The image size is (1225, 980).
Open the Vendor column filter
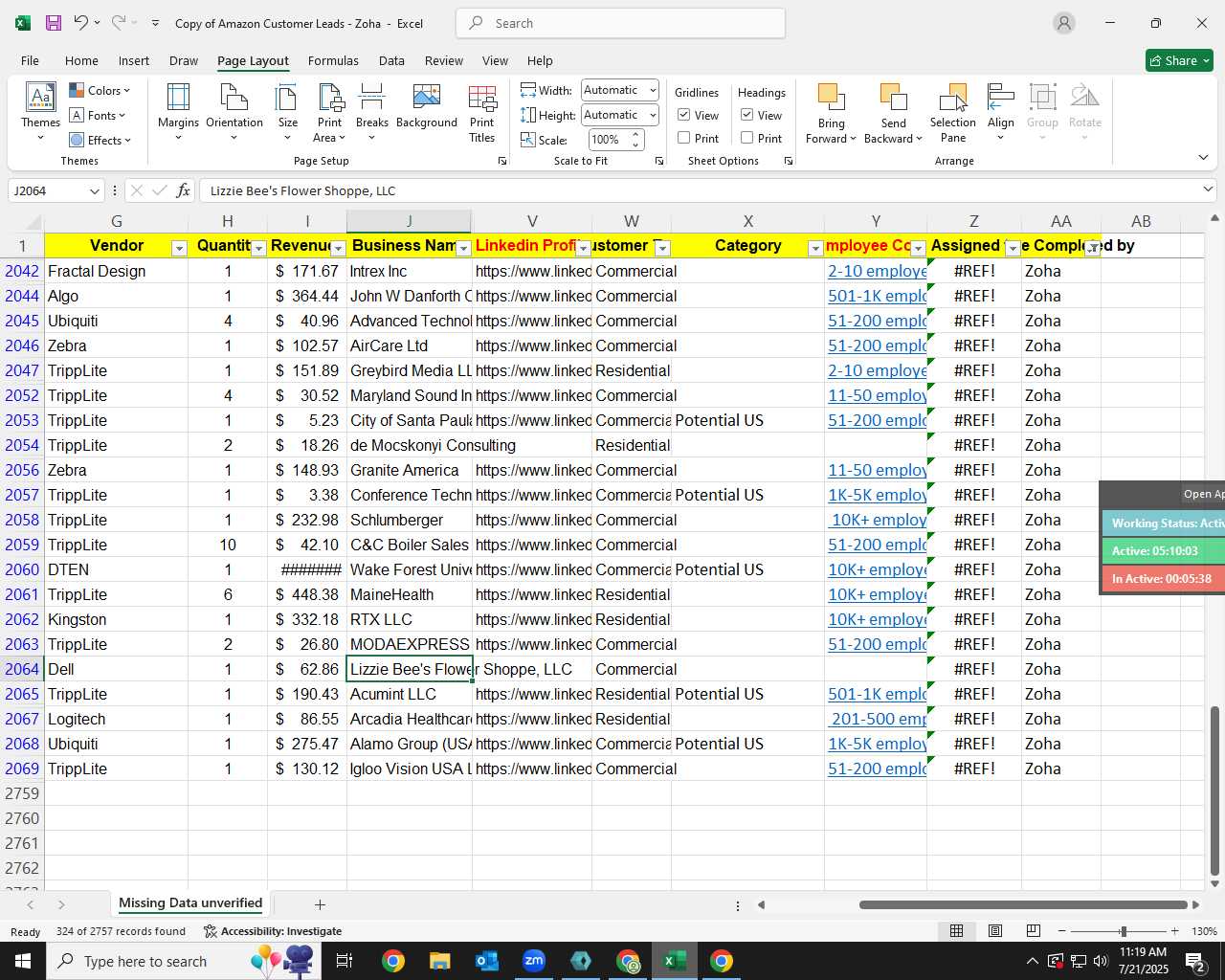179,248
